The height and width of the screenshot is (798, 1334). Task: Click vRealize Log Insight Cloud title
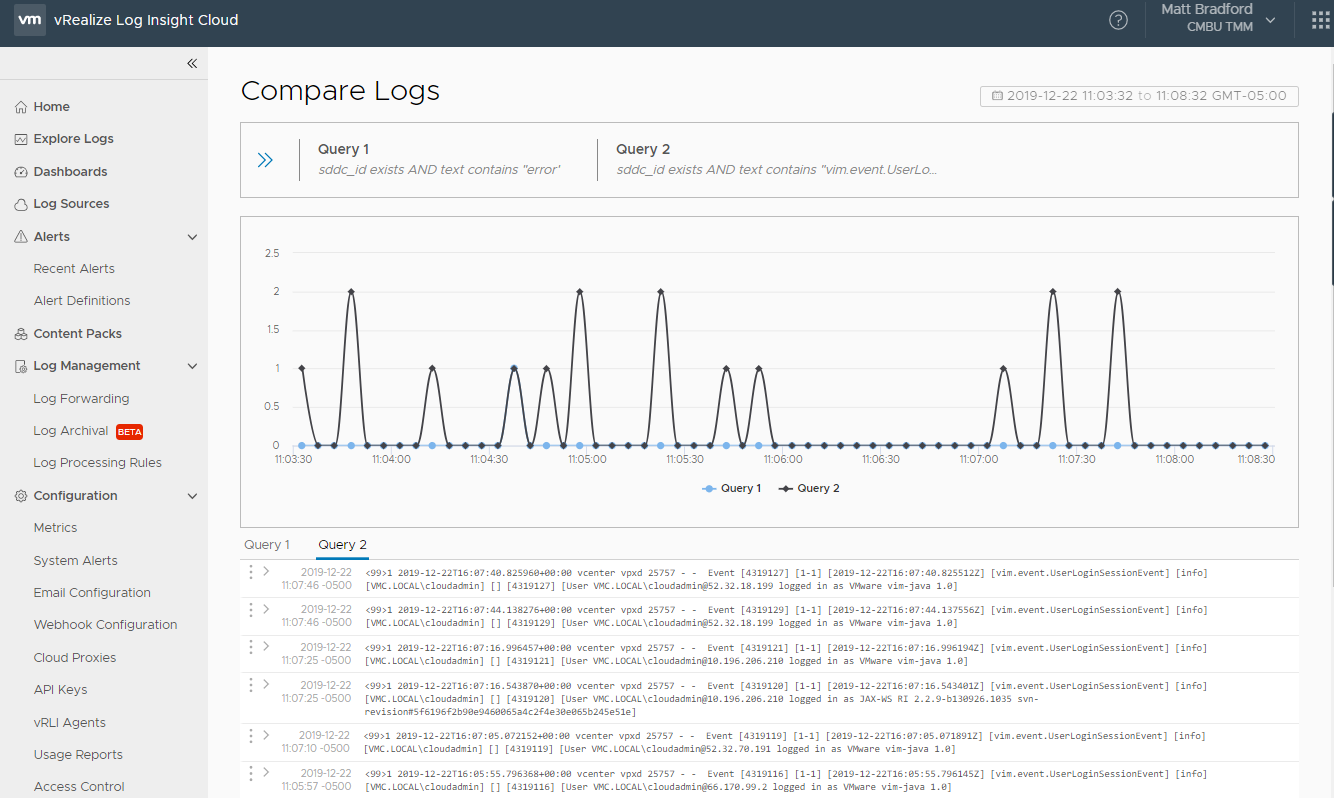coord(146,20)
